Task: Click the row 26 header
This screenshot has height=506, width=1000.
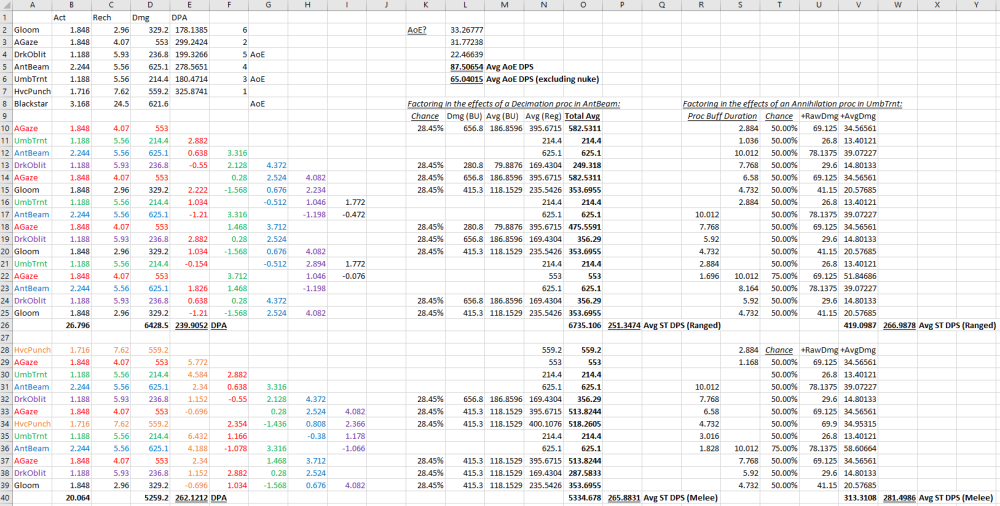Action: pos(5,325)
